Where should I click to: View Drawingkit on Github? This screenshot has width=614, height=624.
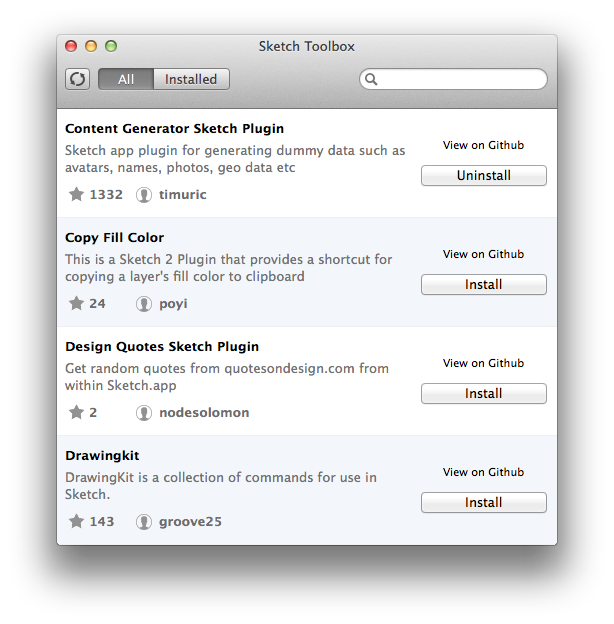(484, 472)
